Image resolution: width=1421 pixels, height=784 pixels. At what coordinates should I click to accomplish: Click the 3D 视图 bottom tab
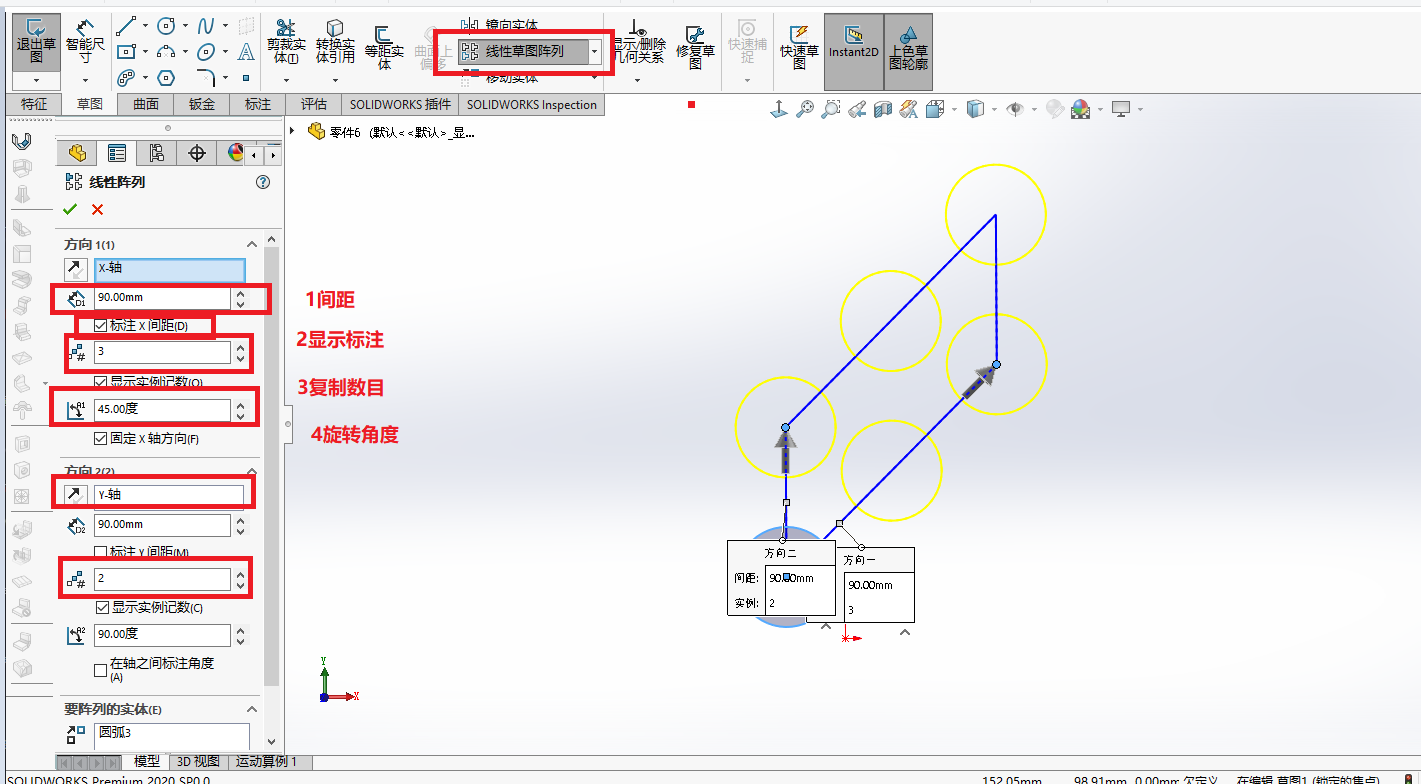point(198,762)
